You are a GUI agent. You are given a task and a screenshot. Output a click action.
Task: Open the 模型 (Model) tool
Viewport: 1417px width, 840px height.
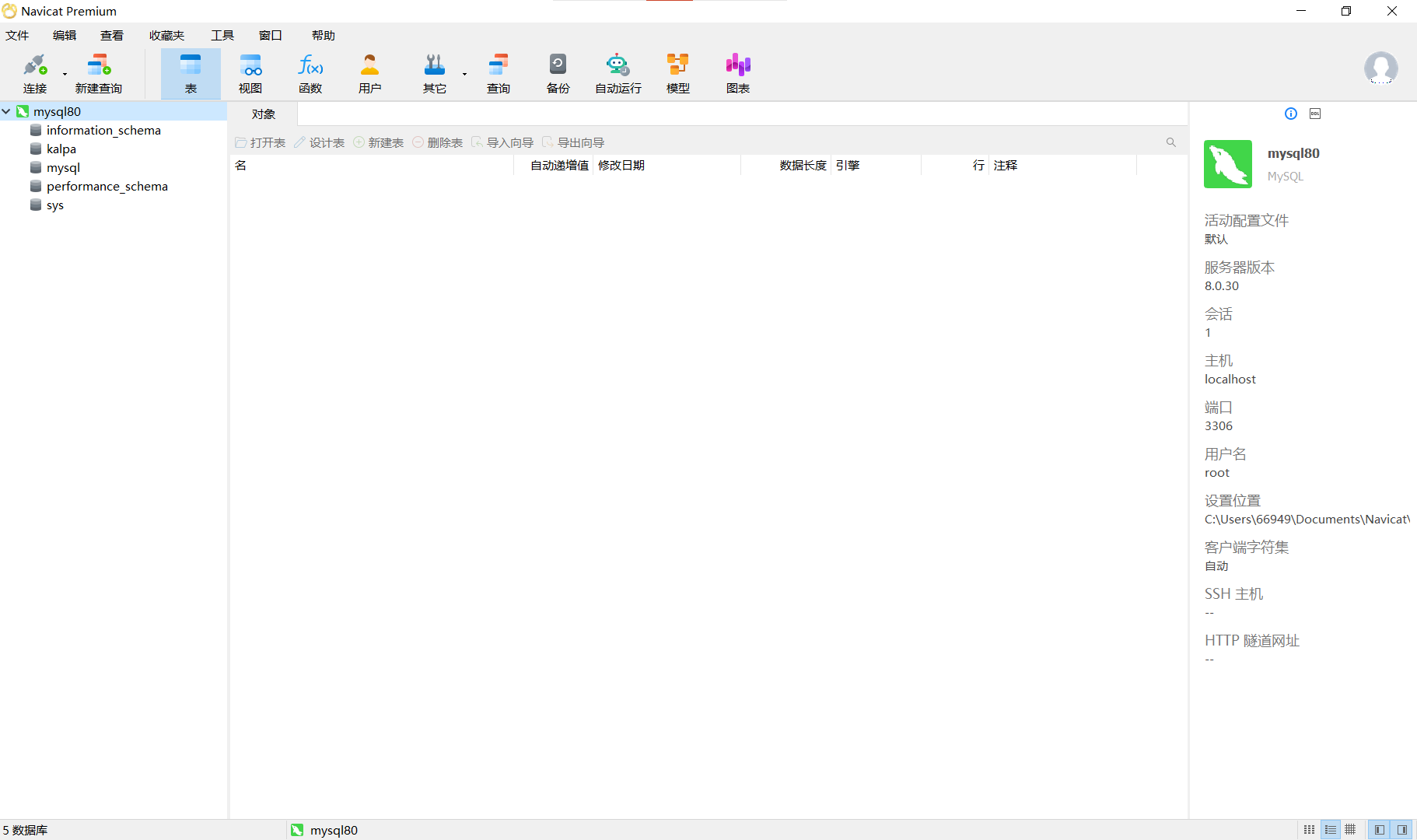[678, 74]
